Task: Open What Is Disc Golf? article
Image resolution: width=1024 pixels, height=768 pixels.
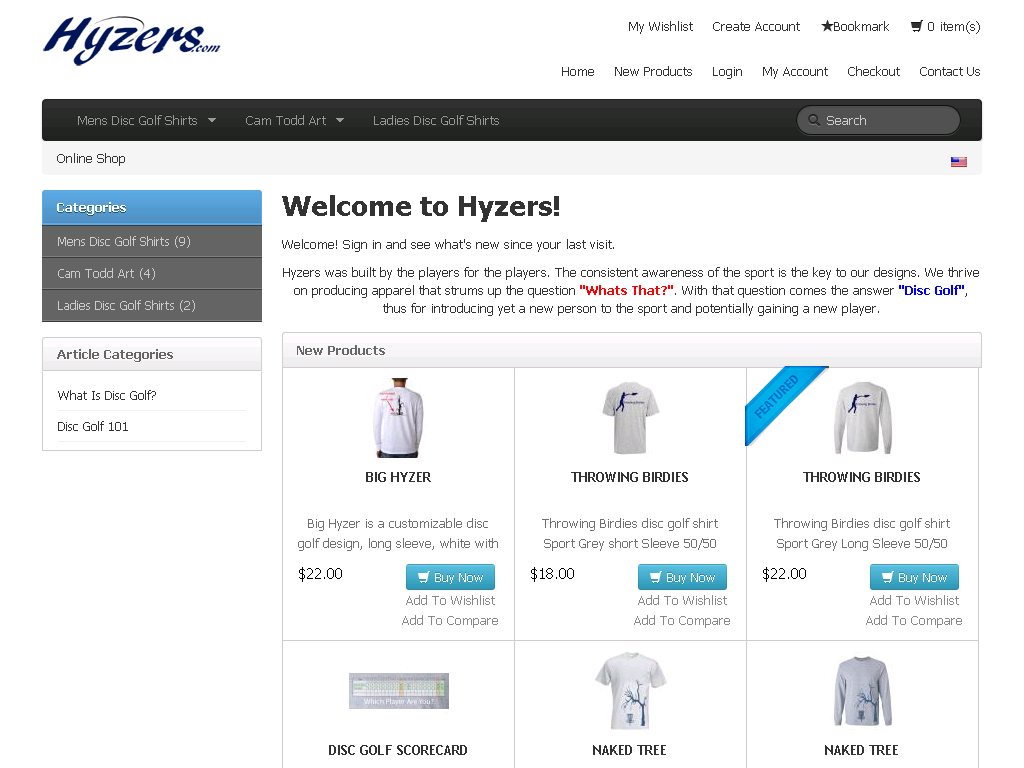Action: [x=107, y=395]
